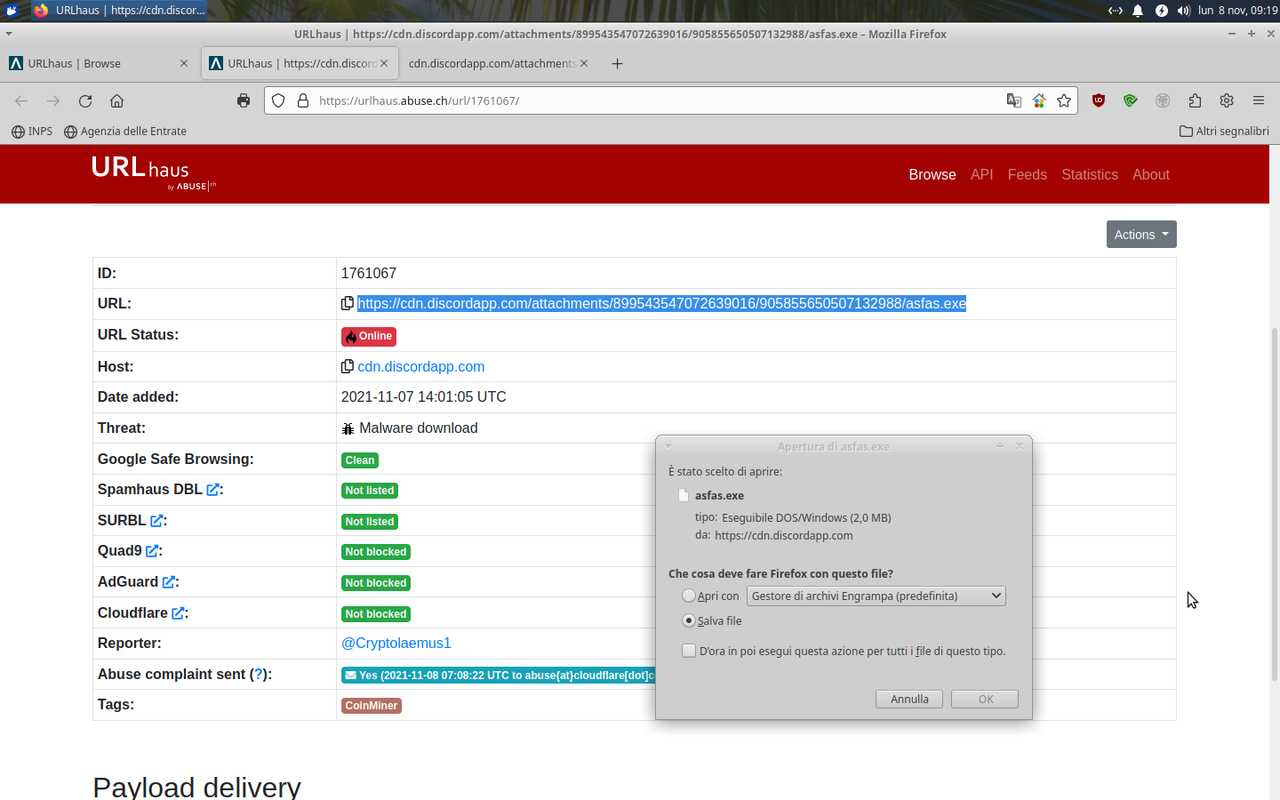This screenshot has width=1280, height=800.
Task: Click the OK button in download dialog
Action: 985,699
